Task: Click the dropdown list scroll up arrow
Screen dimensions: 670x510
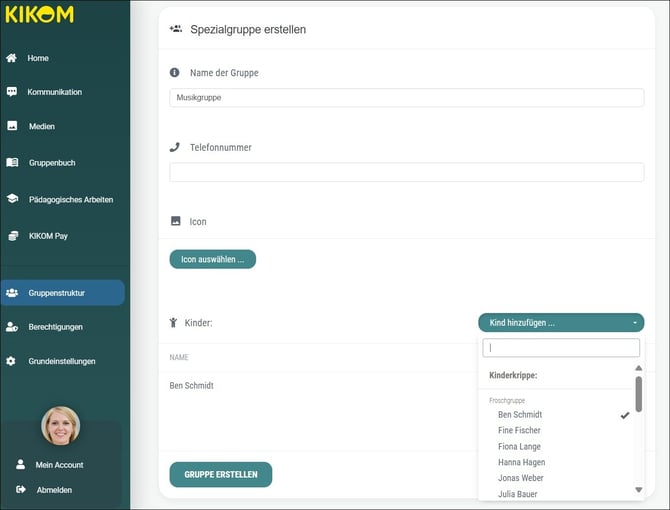Action: click(x=638, y=368)
